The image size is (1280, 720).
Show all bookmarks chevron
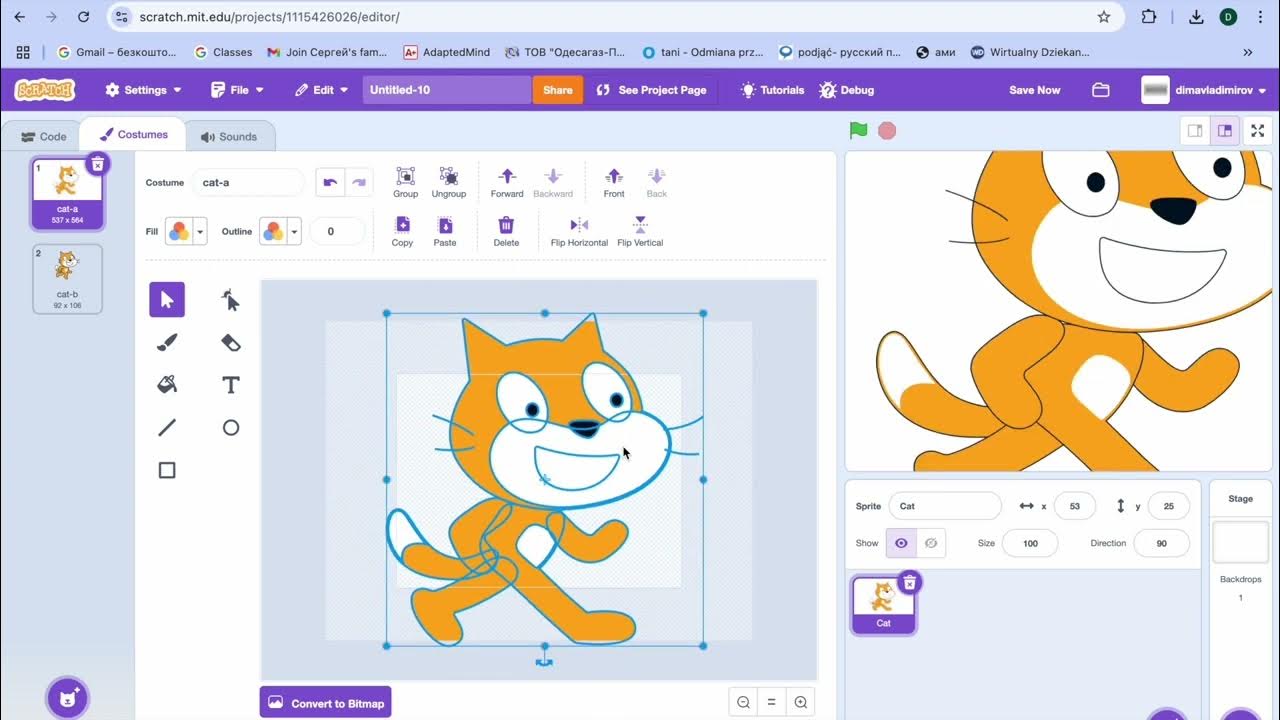coord(1248,52)
